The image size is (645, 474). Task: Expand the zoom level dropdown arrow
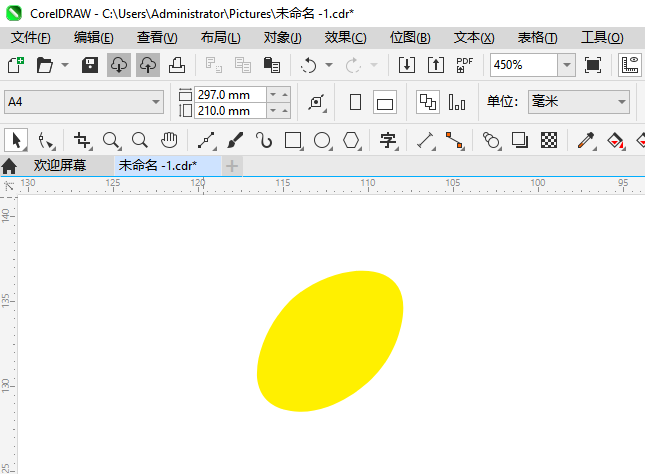tap(567, 65)
